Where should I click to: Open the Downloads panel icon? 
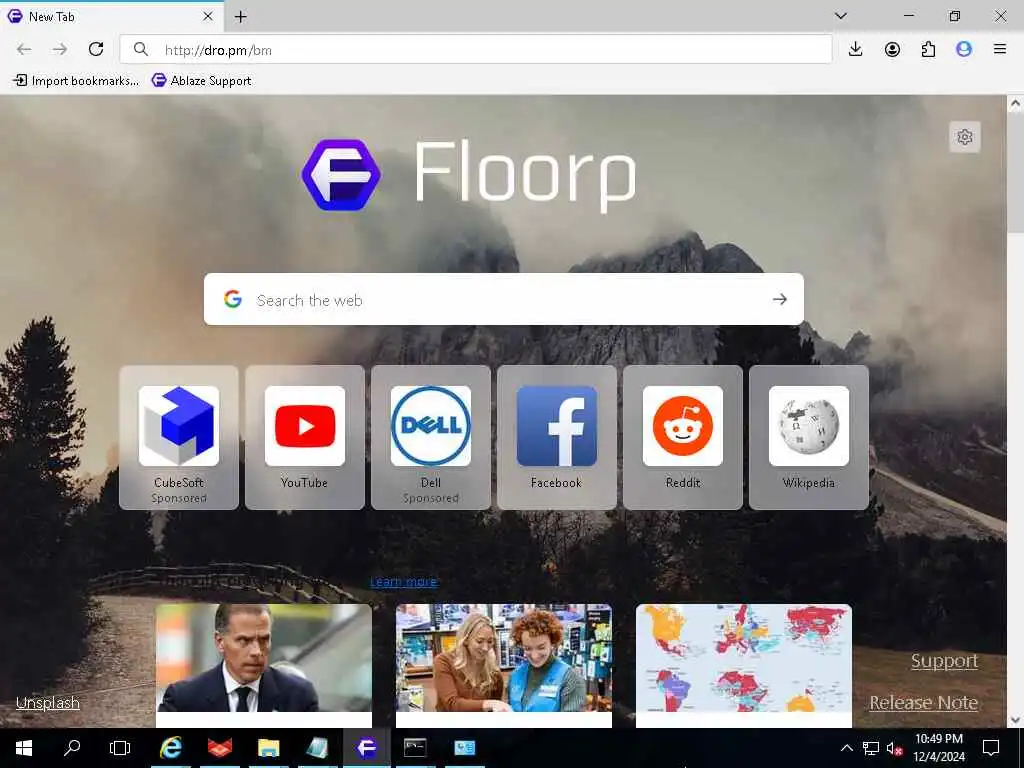coord(856,49)
